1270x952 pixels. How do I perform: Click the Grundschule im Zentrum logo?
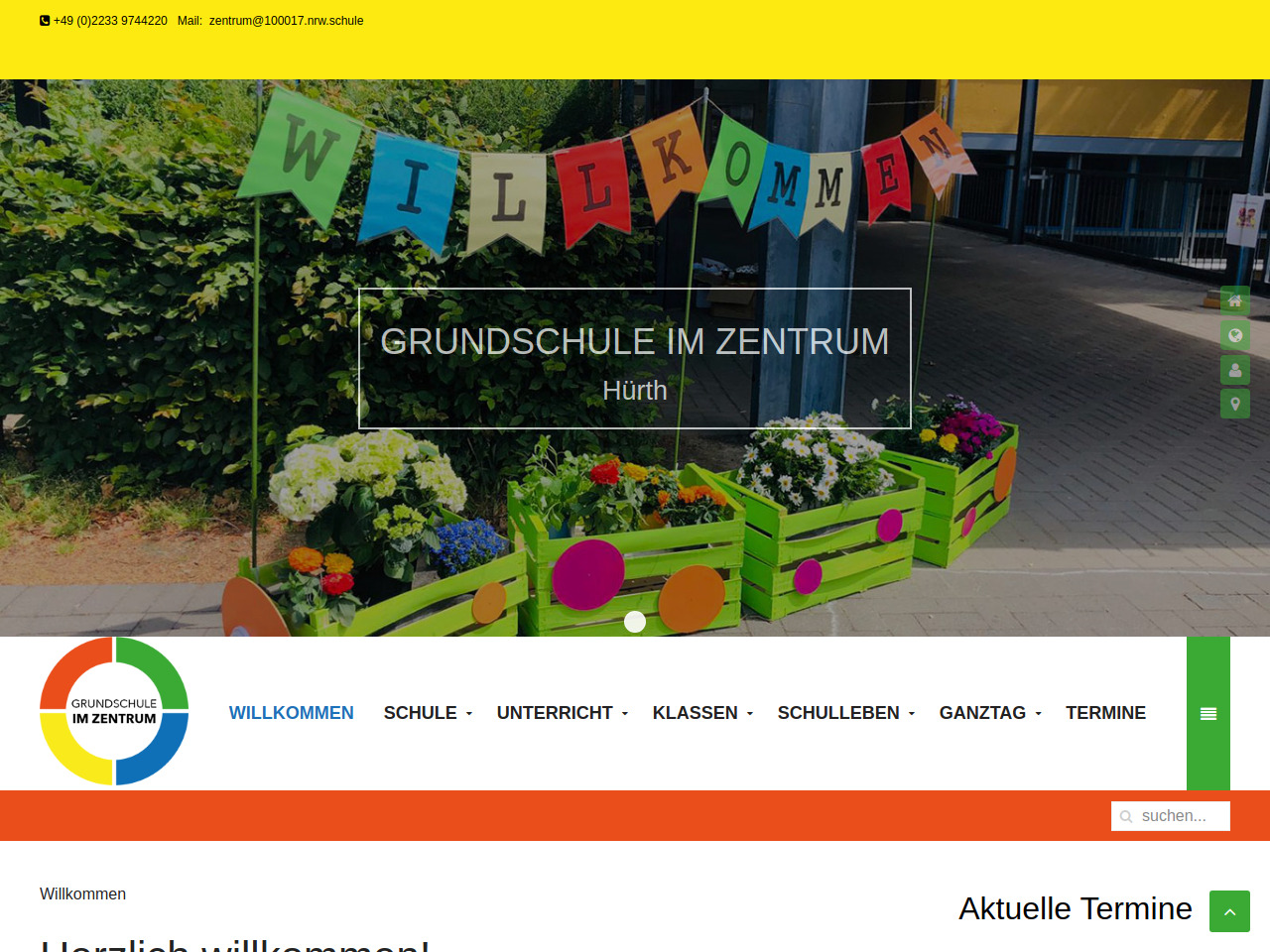pyautogui.click(x=114, y=711)
